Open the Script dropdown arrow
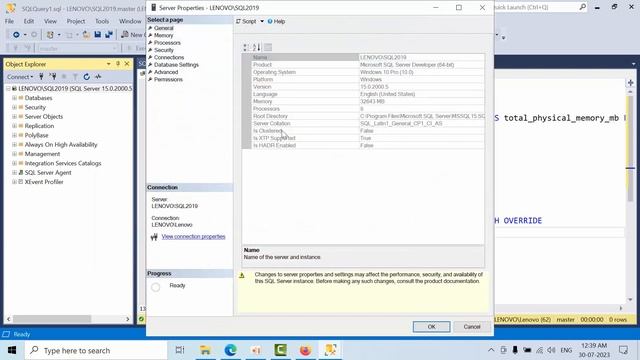This screenshot has width=640, height=360. [262, 21]
